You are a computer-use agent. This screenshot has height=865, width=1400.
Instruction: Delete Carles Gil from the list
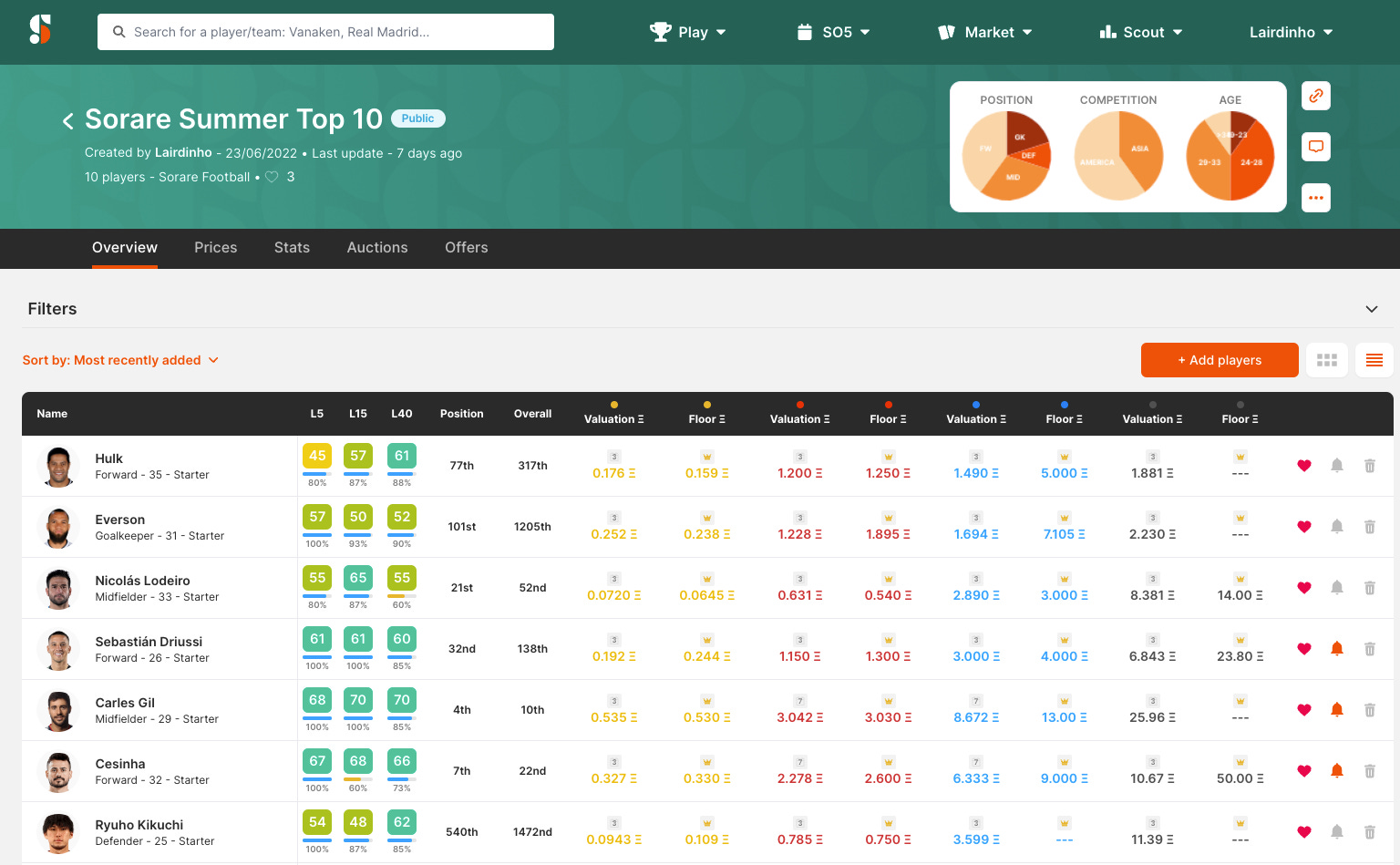pos(1370,710)
